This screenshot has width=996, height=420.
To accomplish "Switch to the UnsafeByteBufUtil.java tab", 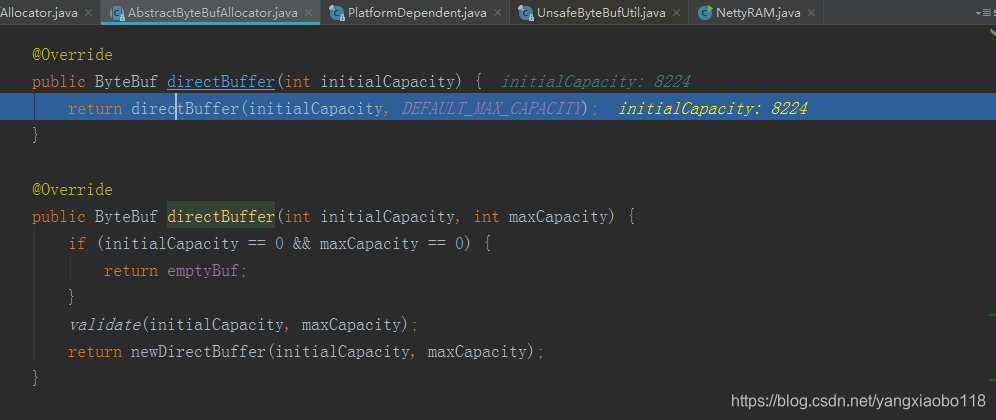I will (x=600, y=13).
